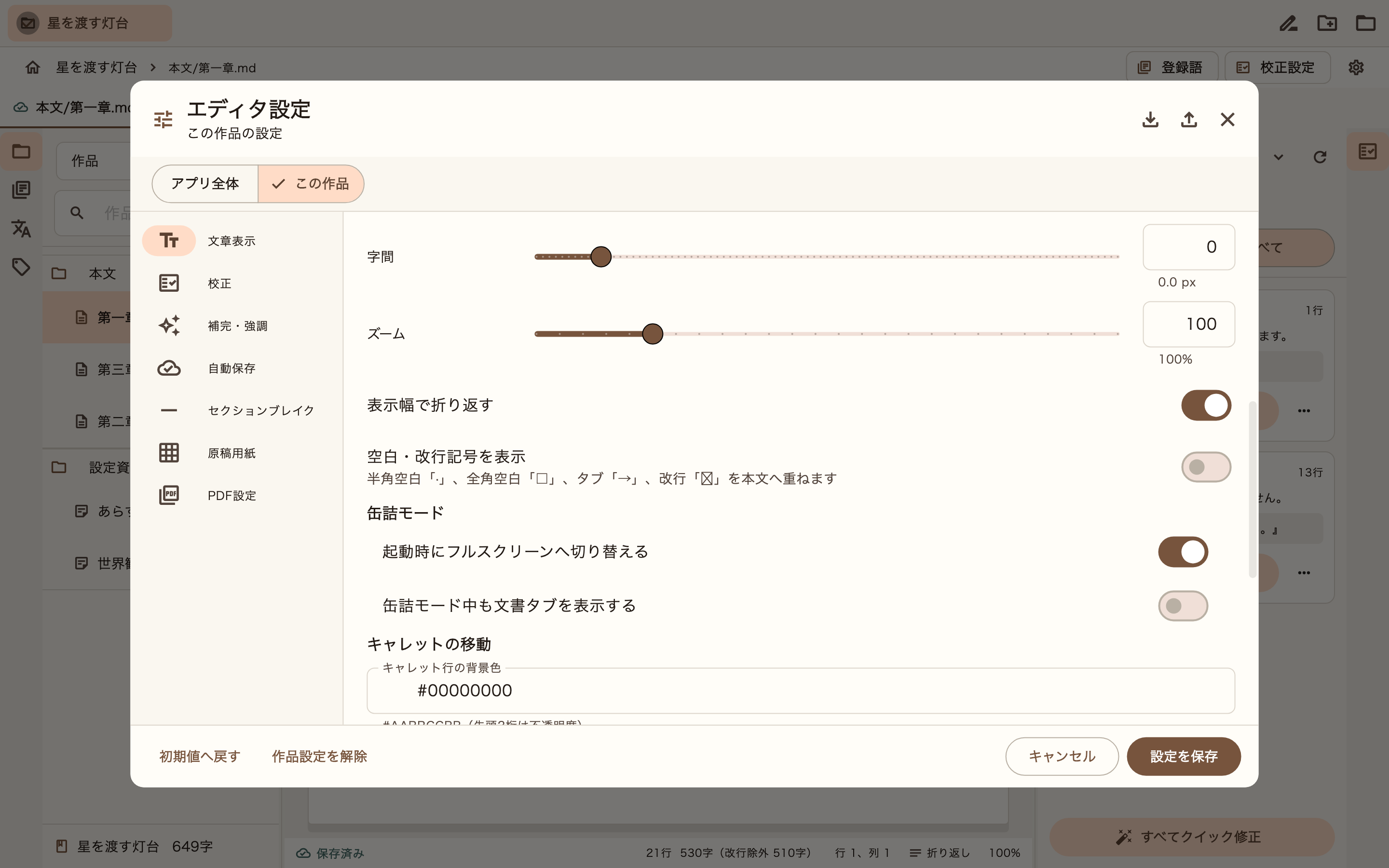This screenshot has width=1389, height=868.
Task: Click the tag icon in left sidebar
Action: (x=21, y=266)
